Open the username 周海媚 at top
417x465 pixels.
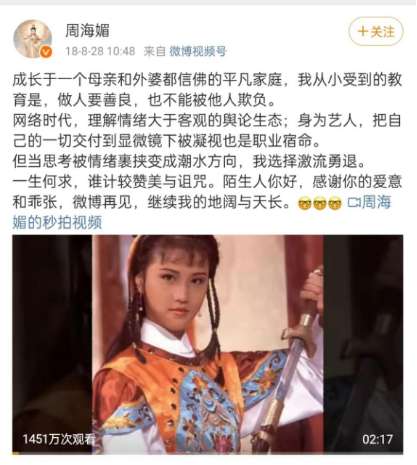[87, 31]
